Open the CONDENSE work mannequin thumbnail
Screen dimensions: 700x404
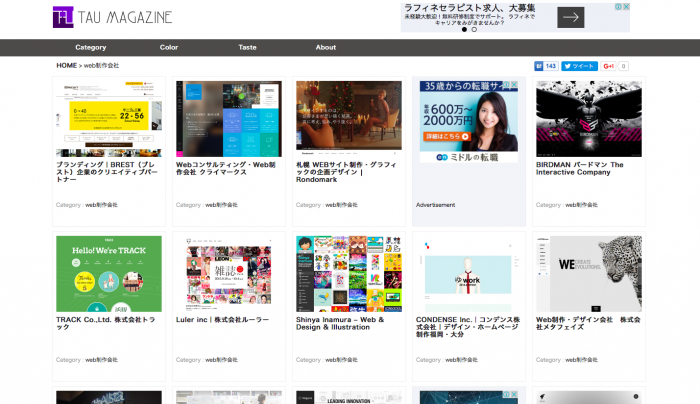pyautogui.click(x=469, y=274)
